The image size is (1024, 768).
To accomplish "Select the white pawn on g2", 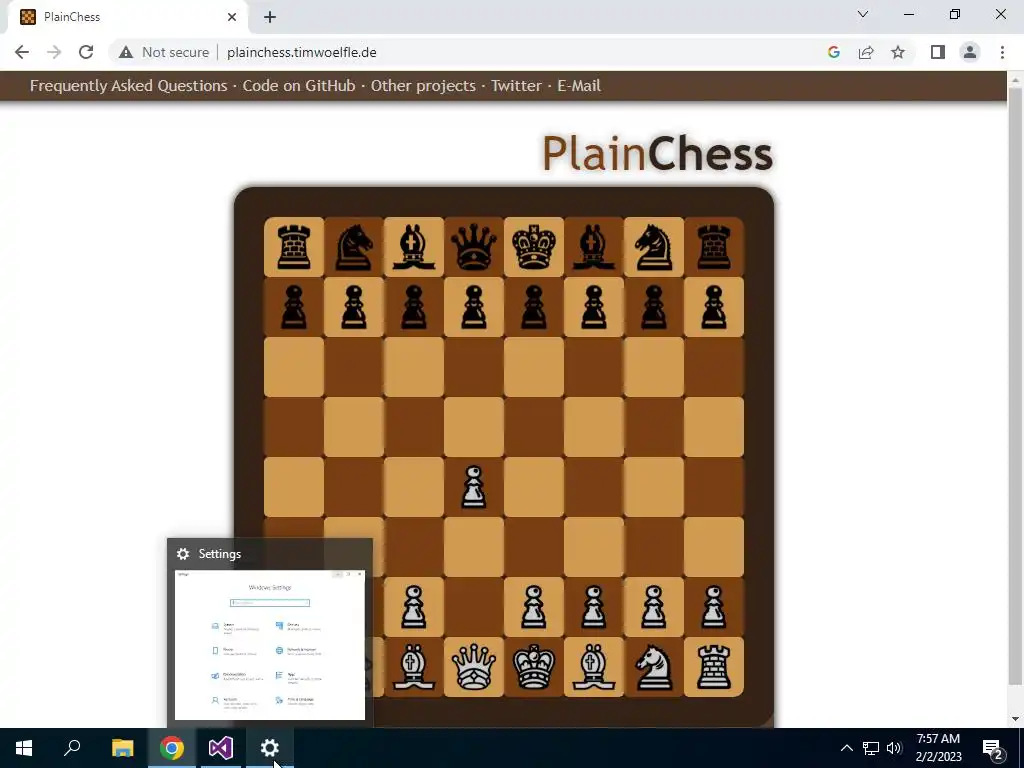I will click(654, 607).
